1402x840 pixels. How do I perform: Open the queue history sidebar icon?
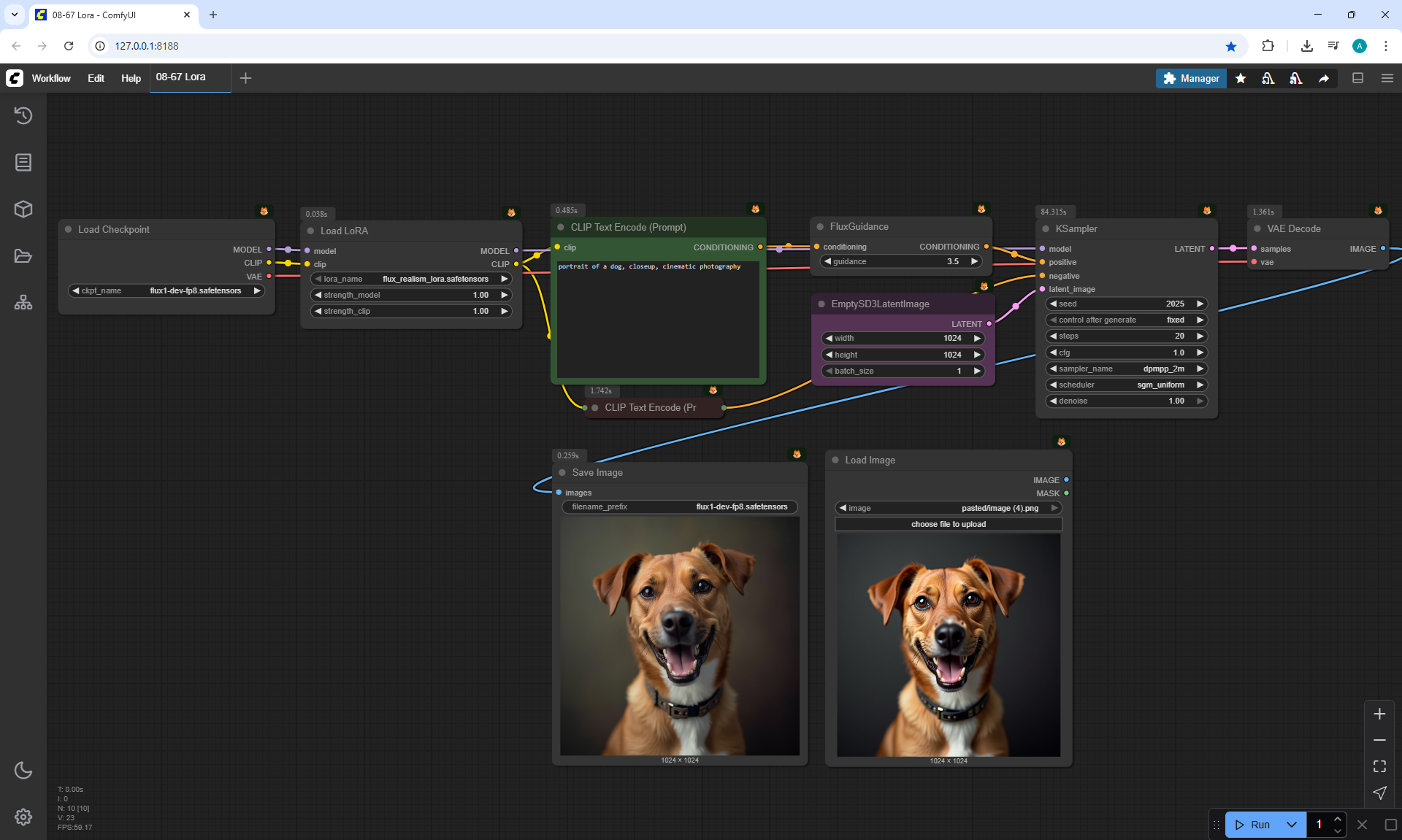click(23, 115)
